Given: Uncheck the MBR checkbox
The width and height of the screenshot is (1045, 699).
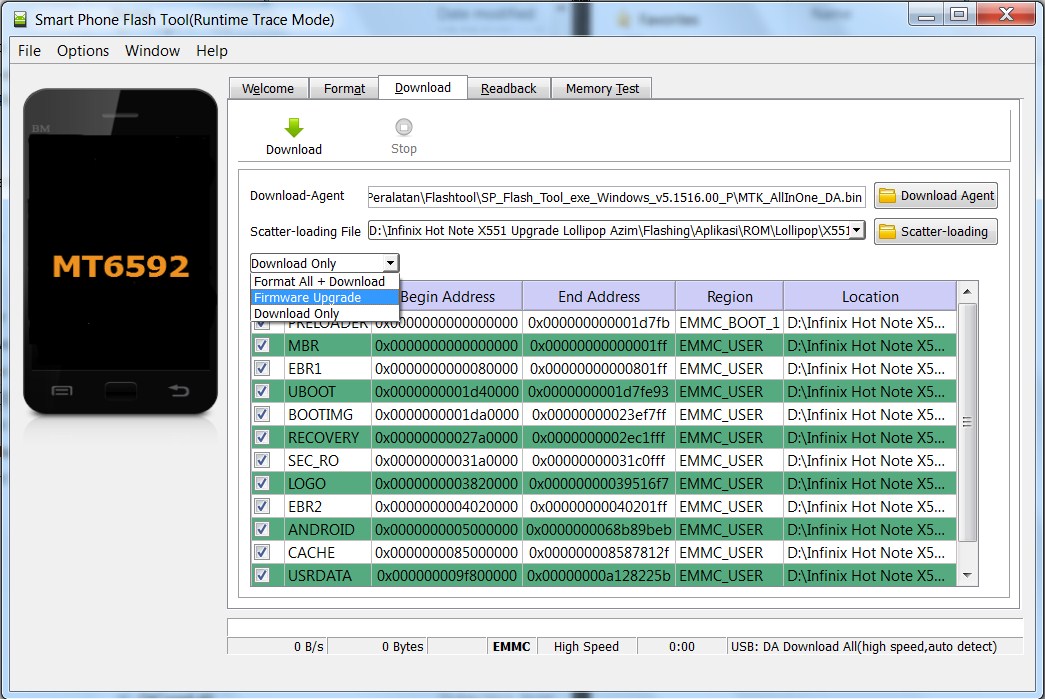Looking at the screenshot, I should (x=262, y=345).
